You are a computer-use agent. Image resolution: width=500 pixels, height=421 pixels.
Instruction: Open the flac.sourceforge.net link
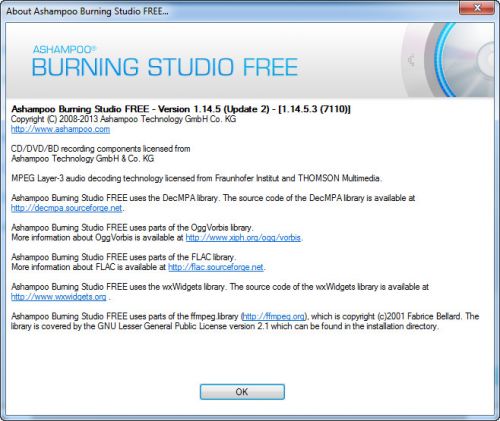(216, 267)
